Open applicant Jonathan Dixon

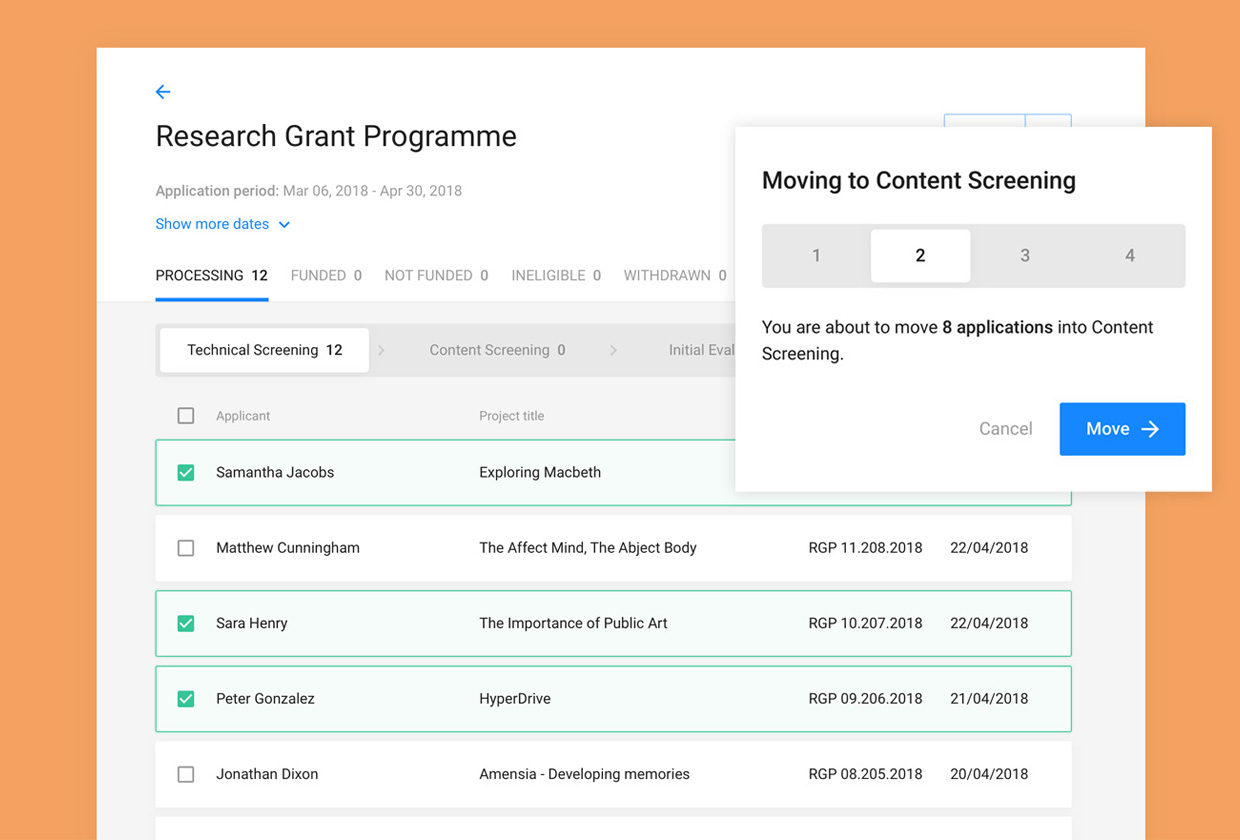[x=267, y=774]
